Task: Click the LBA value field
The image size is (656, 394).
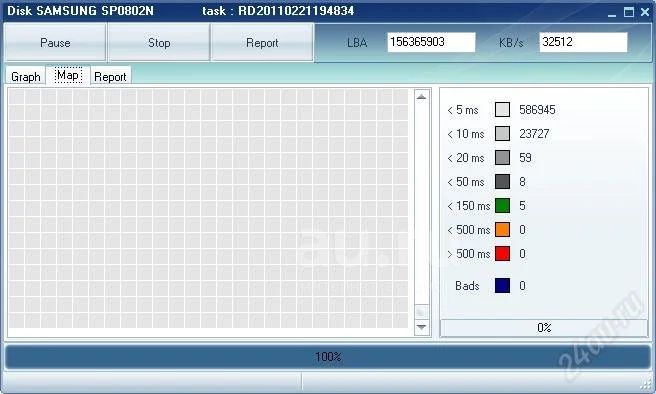Action: [x=431, y=42]
